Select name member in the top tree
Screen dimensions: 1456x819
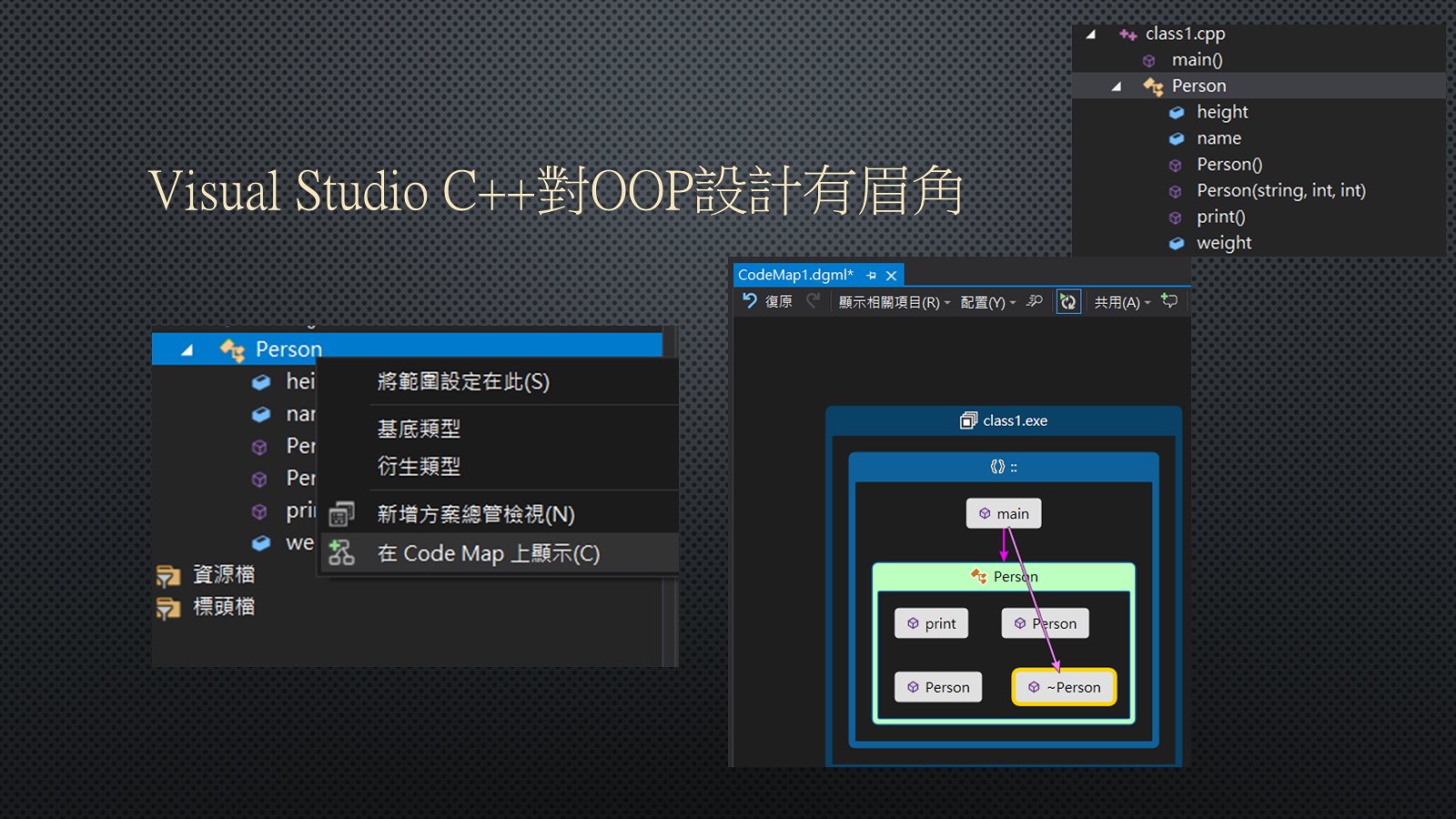pyautogui.click(x=1218, y=138)
